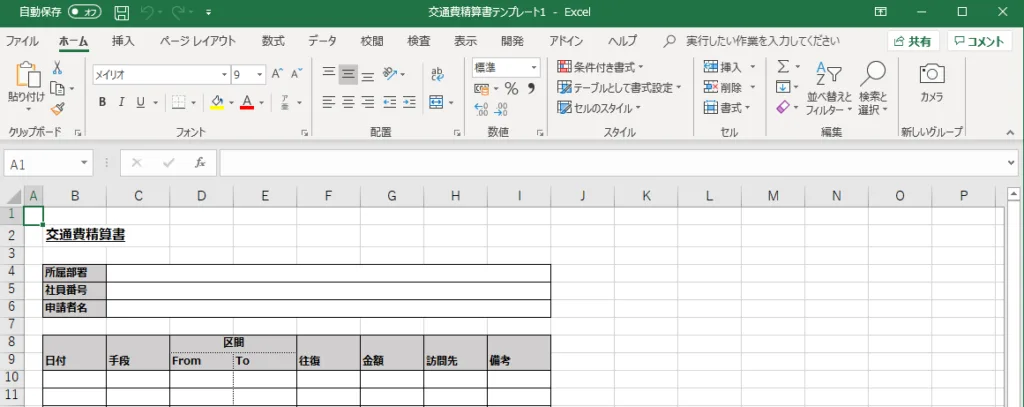Image resolution: width=1024 pixels, height=407 pixels.
Task: Click inside the Name Box showing A1
Action: 40,163
